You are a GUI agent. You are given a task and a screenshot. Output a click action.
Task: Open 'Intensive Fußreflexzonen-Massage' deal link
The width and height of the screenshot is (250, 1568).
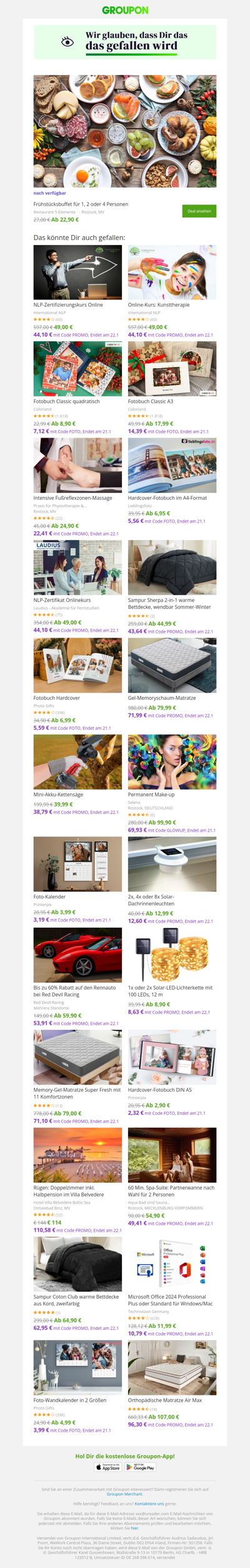point(73,498)
